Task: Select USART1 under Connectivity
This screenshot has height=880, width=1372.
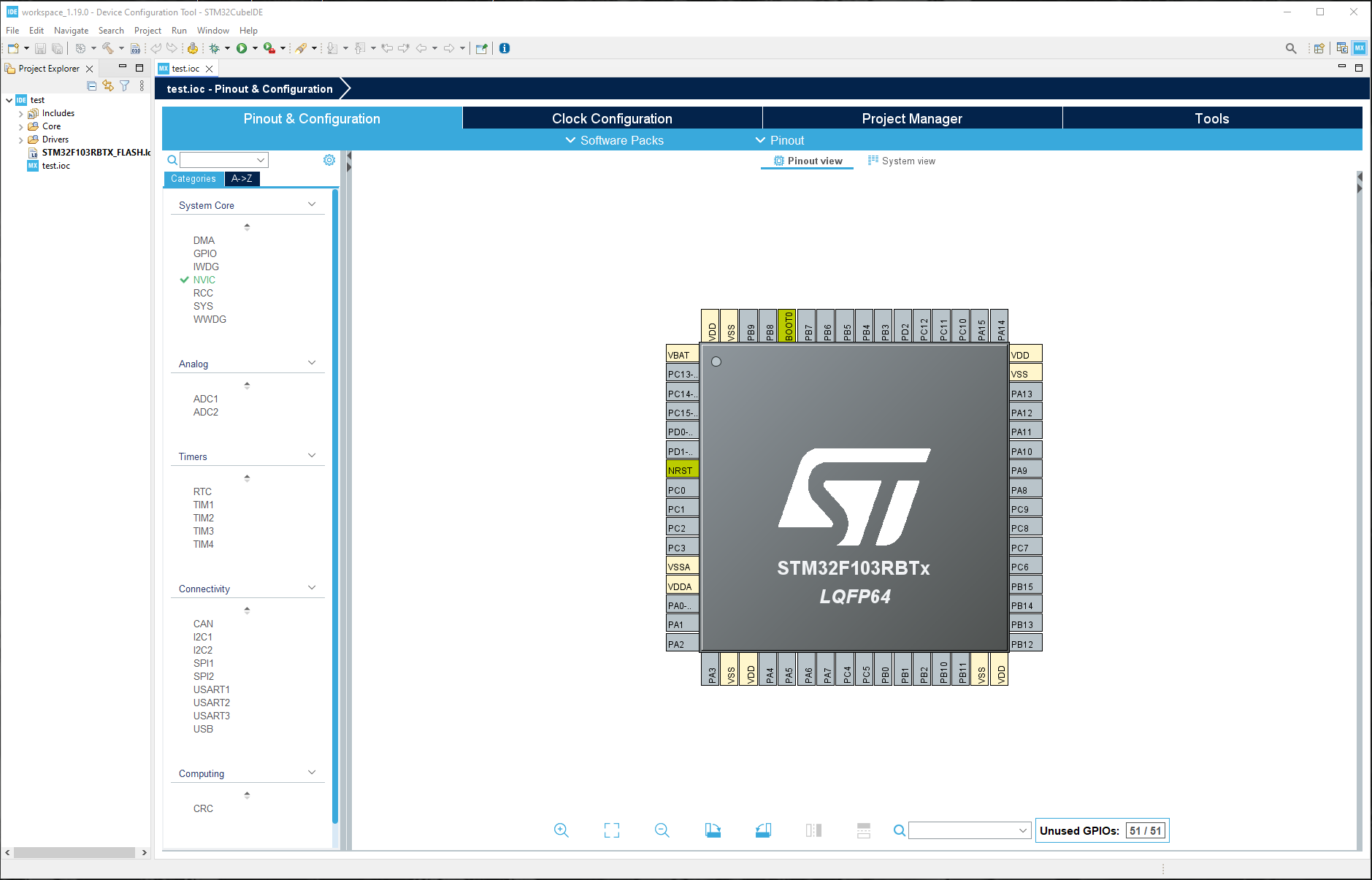Action: 212,689
